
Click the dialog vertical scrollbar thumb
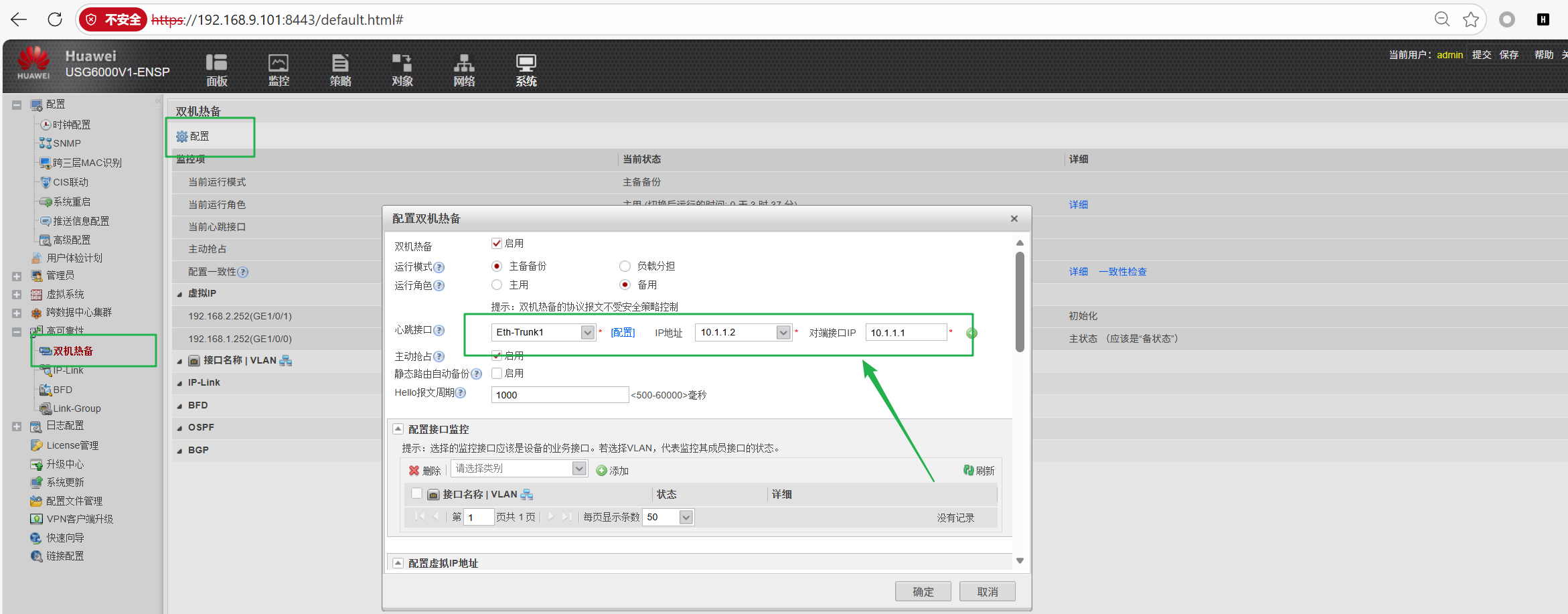pos(1020,301)
